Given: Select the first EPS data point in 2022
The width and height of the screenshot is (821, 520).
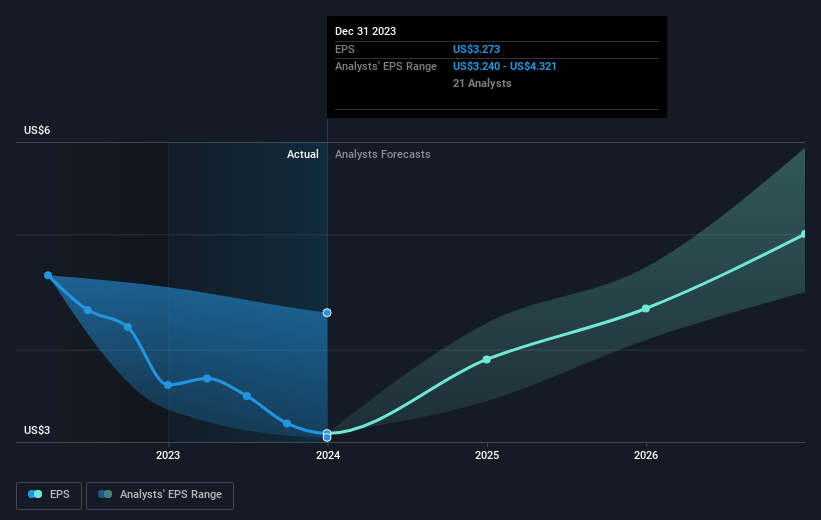Looking at the screenshot, I should tap(48, 275).
